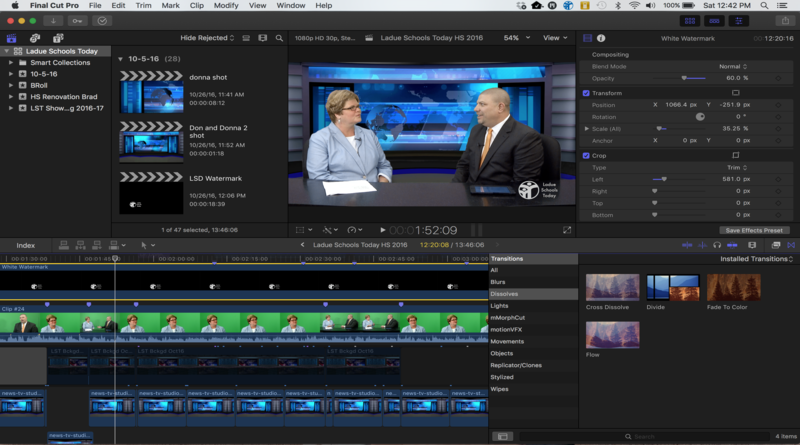Open the Video inspector icon
The width and height of the screenshot is (800, 445).
coord(587,38)
